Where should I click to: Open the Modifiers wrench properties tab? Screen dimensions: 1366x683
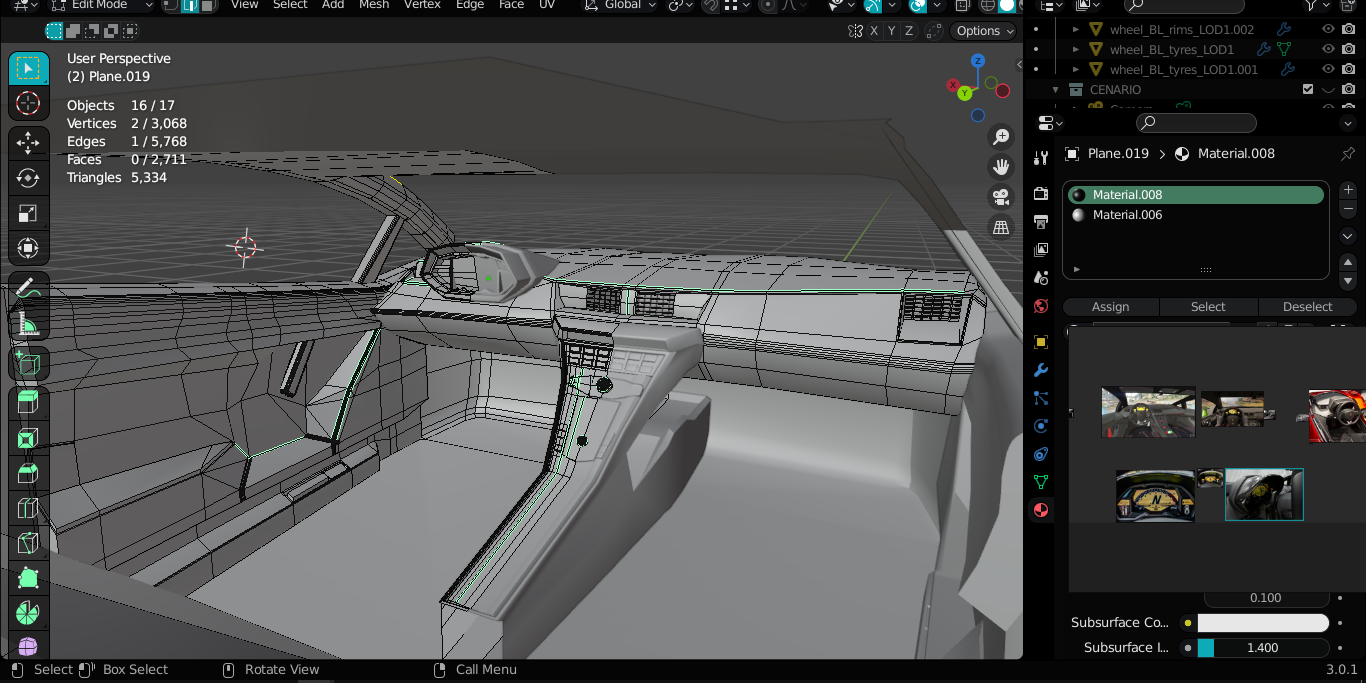(x=1041, y=370)
